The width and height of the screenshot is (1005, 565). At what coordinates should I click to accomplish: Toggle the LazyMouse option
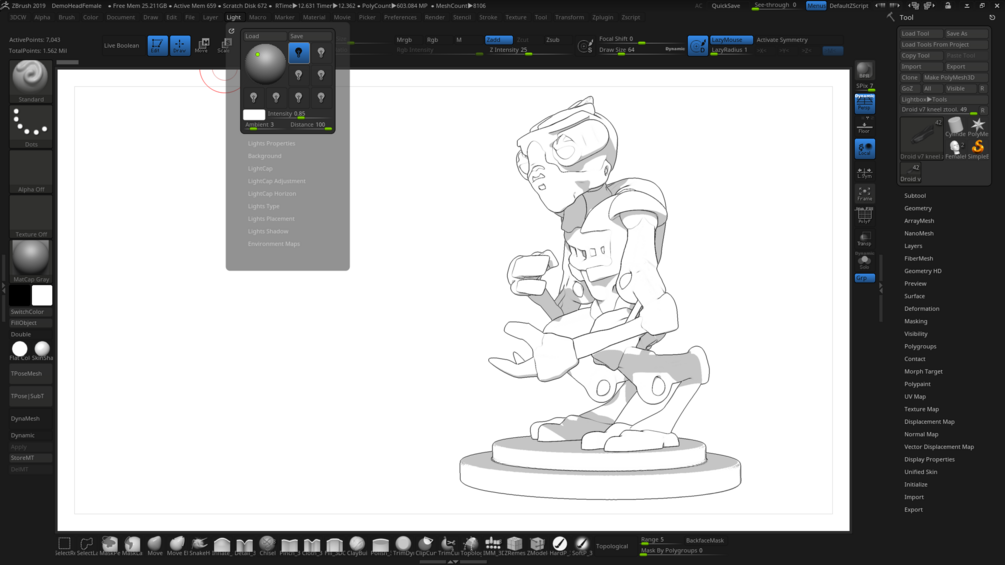click(731, 40)
